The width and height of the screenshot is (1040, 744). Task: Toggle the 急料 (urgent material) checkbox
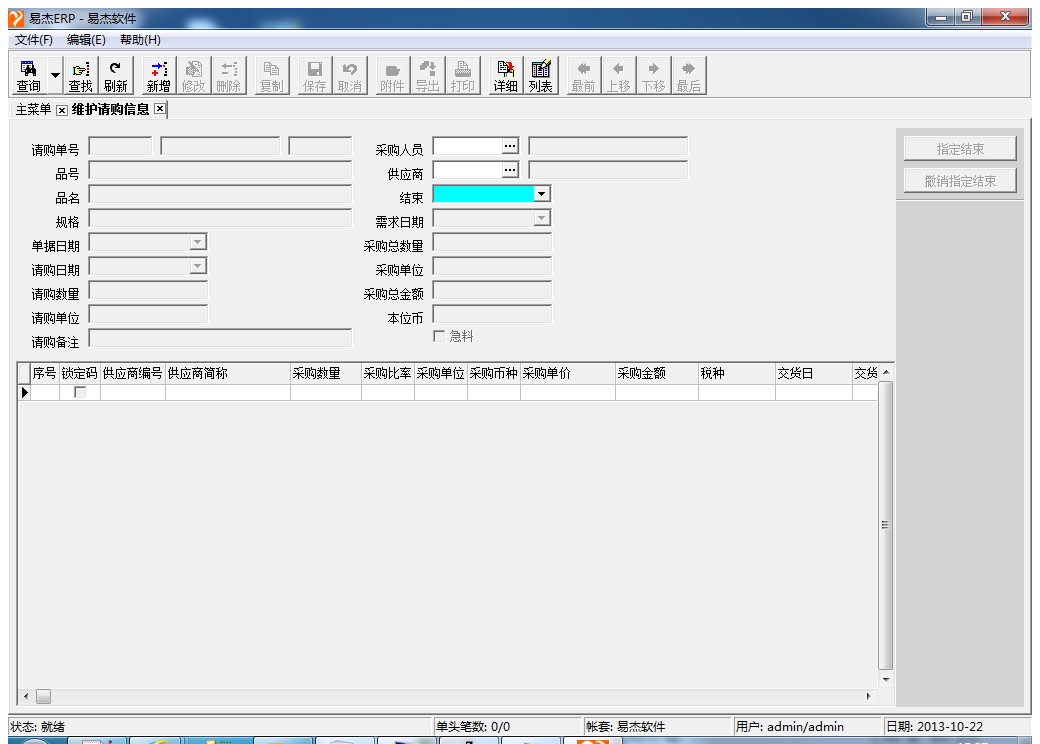tap(438, 336)
